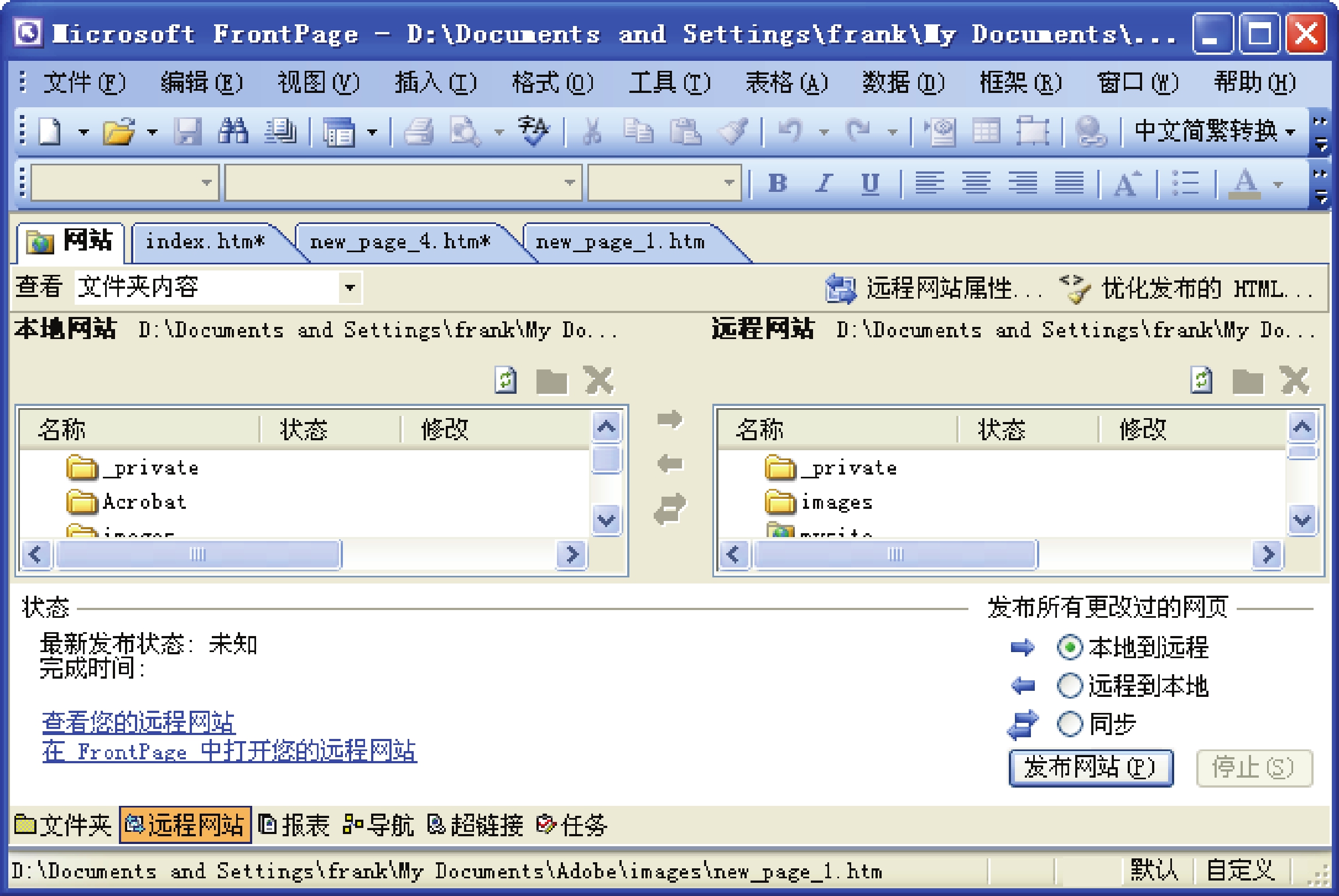1339x896 pixels.
Task: Switch to the index.htm tab
Action: pyautogui.click(x=206, y=242)
